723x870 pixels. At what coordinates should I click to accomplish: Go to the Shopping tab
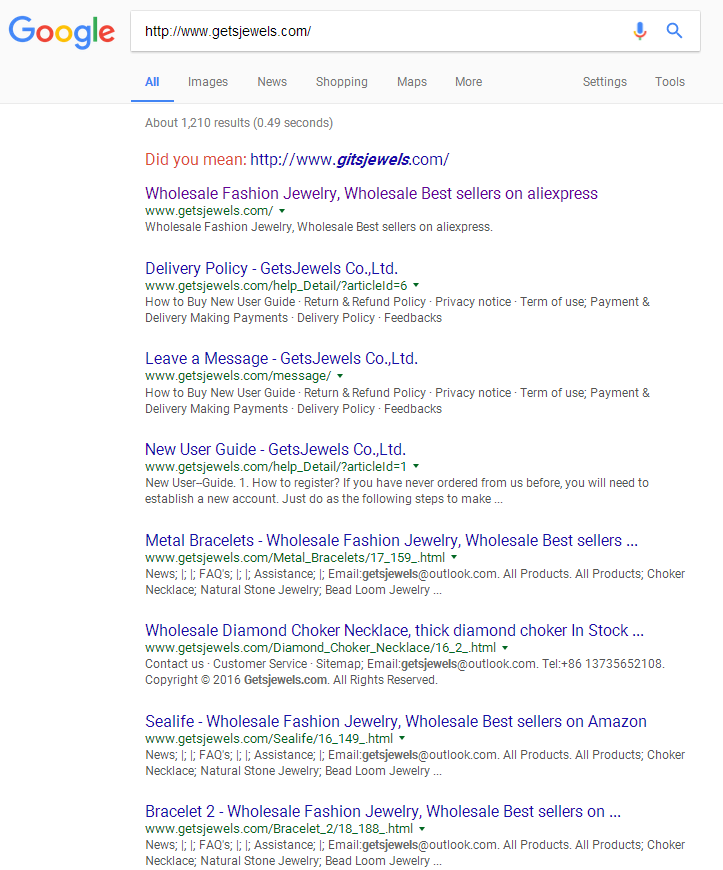click(342, 82)
